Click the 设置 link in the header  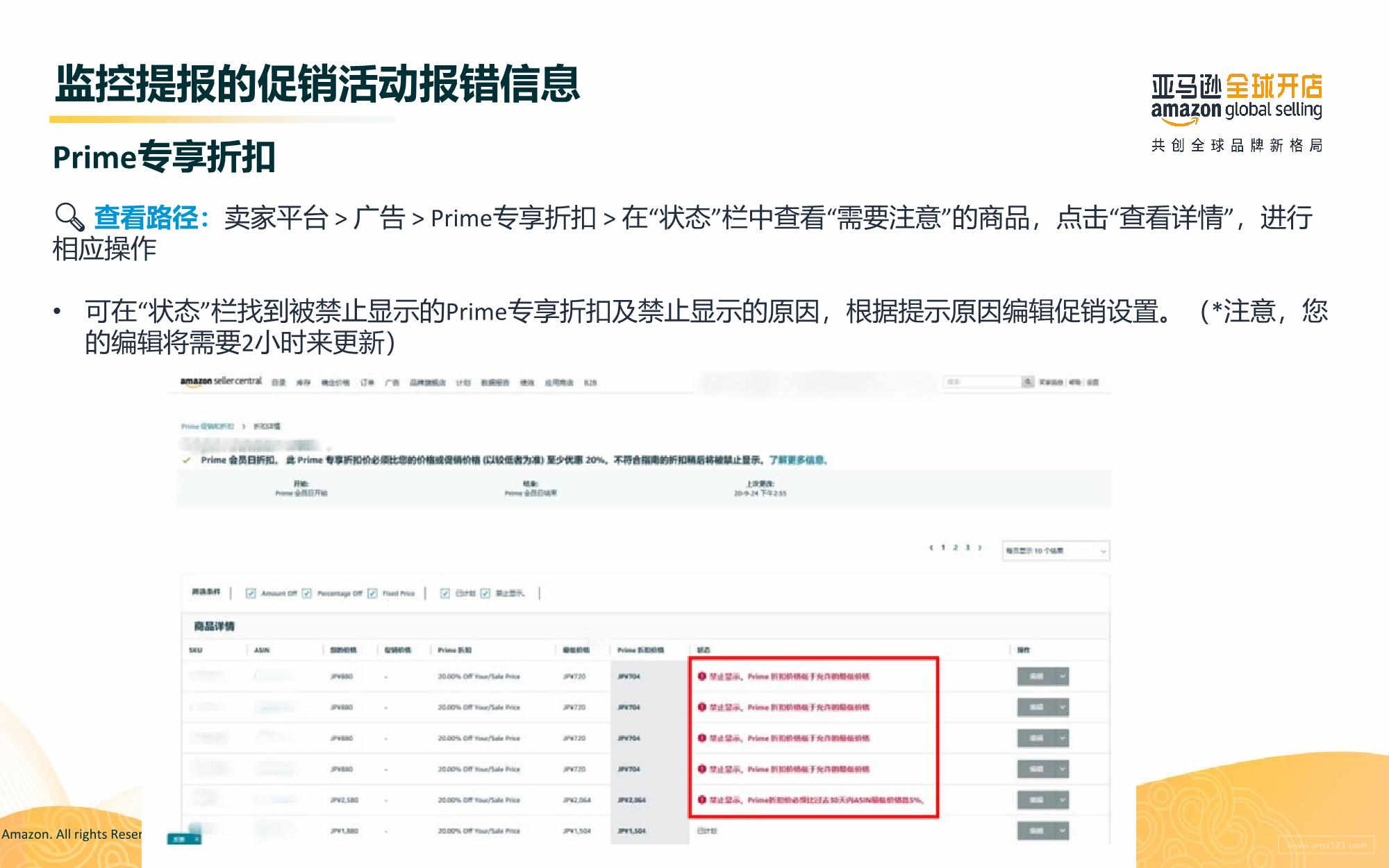(1093, 382)
